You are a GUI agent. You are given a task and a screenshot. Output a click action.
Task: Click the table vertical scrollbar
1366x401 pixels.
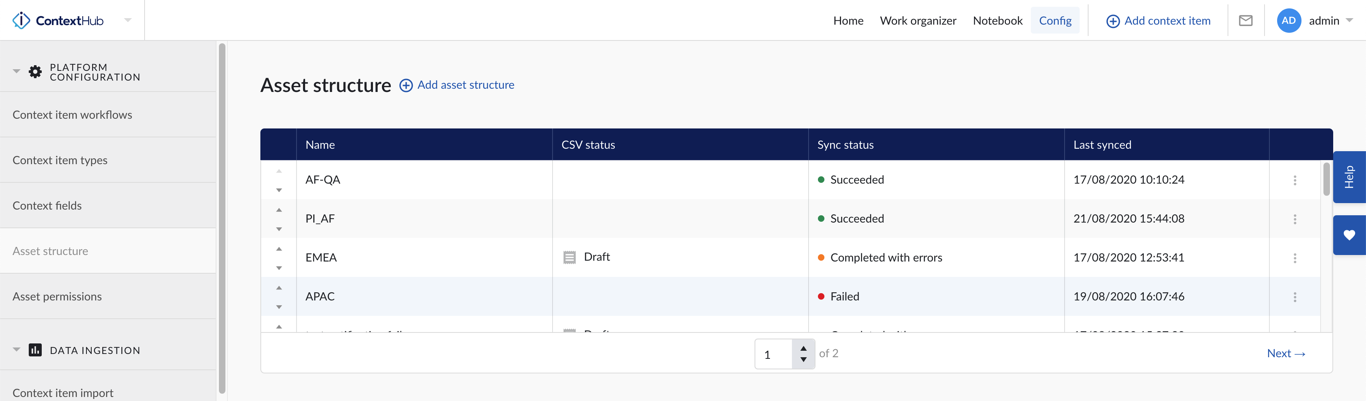click(1327, 179)
